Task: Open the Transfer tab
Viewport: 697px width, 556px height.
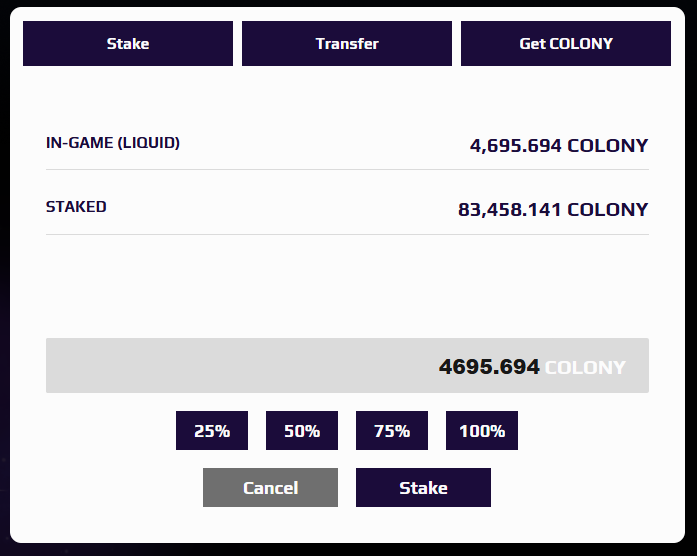Action: point(347,44)
